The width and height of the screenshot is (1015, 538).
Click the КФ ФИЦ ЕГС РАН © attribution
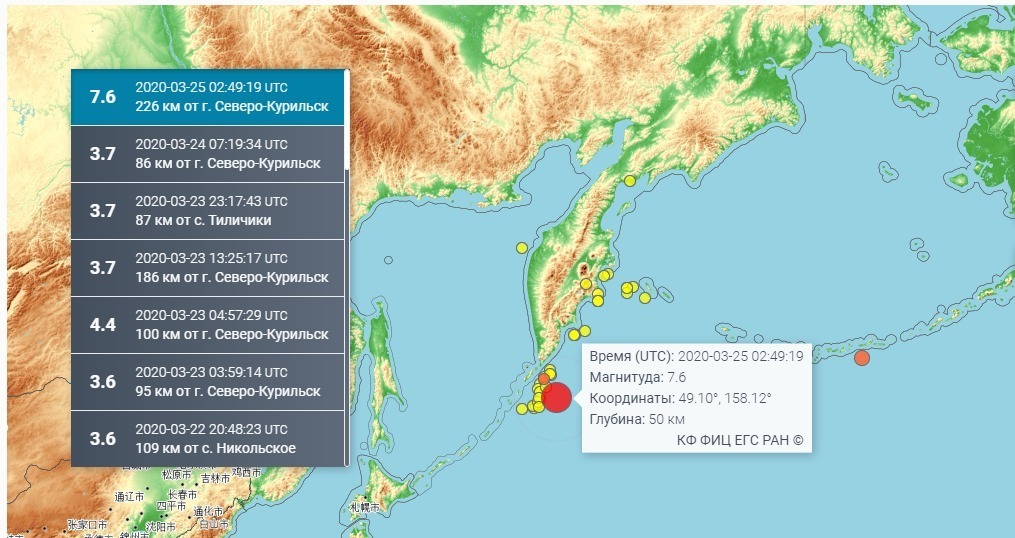tap(739, 439)
